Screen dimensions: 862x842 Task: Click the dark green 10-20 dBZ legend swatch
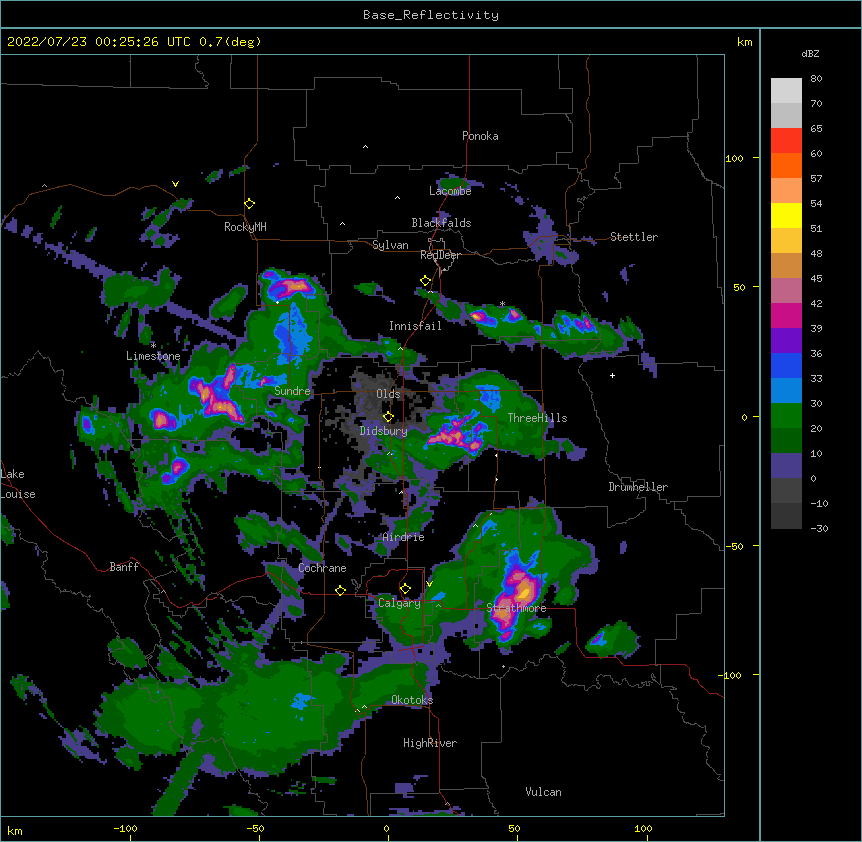coord(786,440)
